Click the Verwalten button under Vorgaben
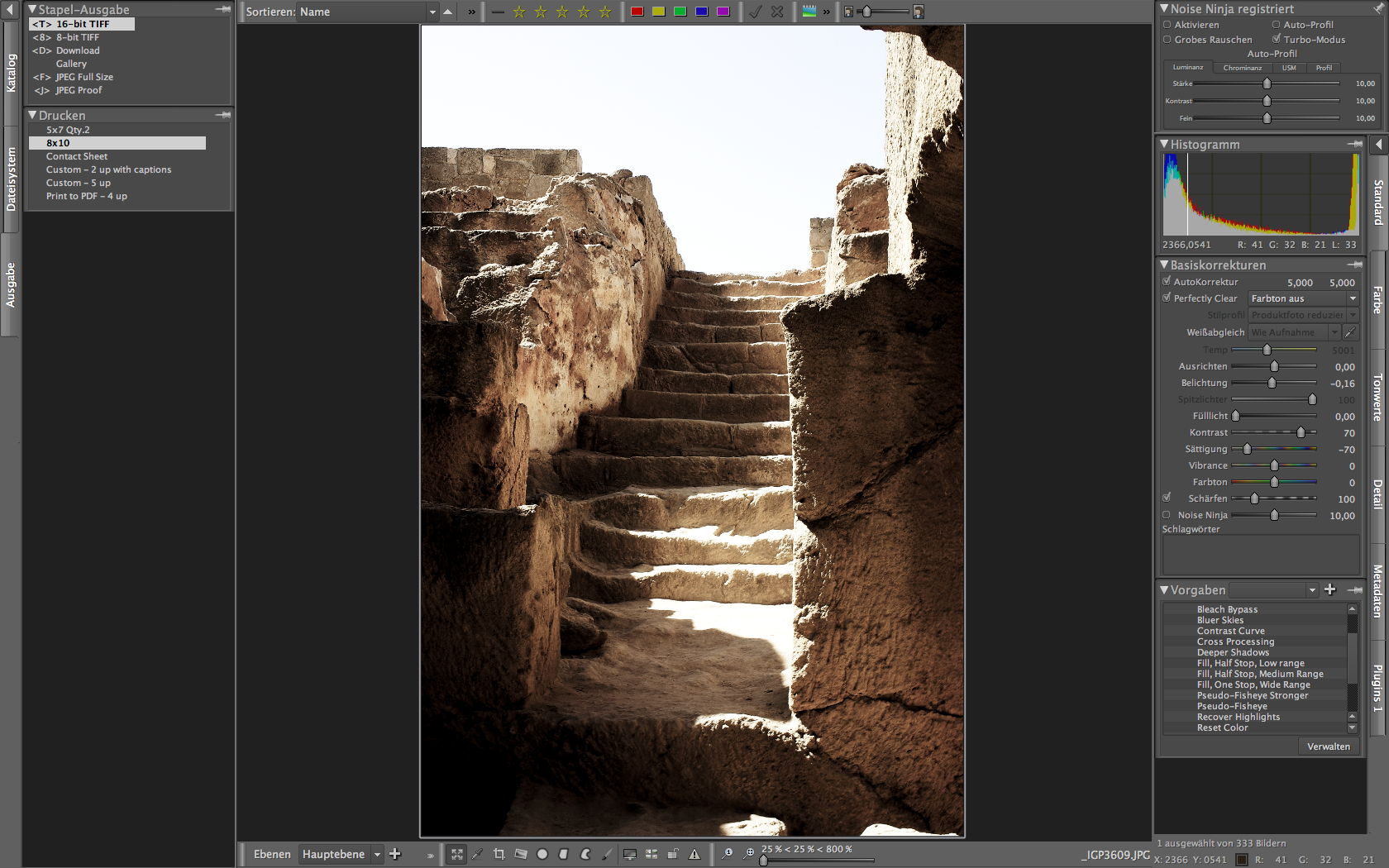 pos(1328,746)
